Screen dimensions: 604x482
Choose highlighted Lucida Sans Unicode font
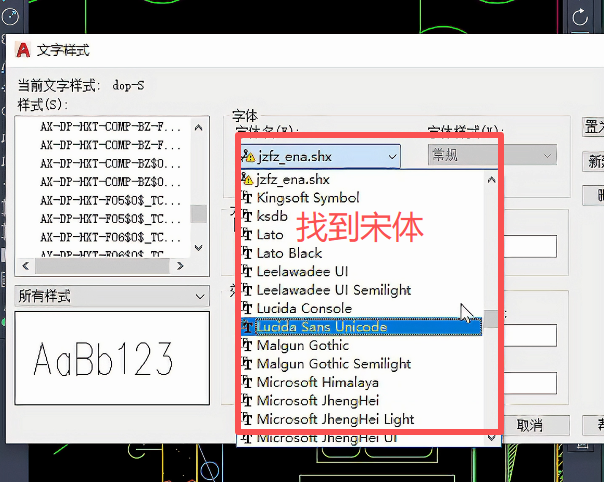click(320, 327)
